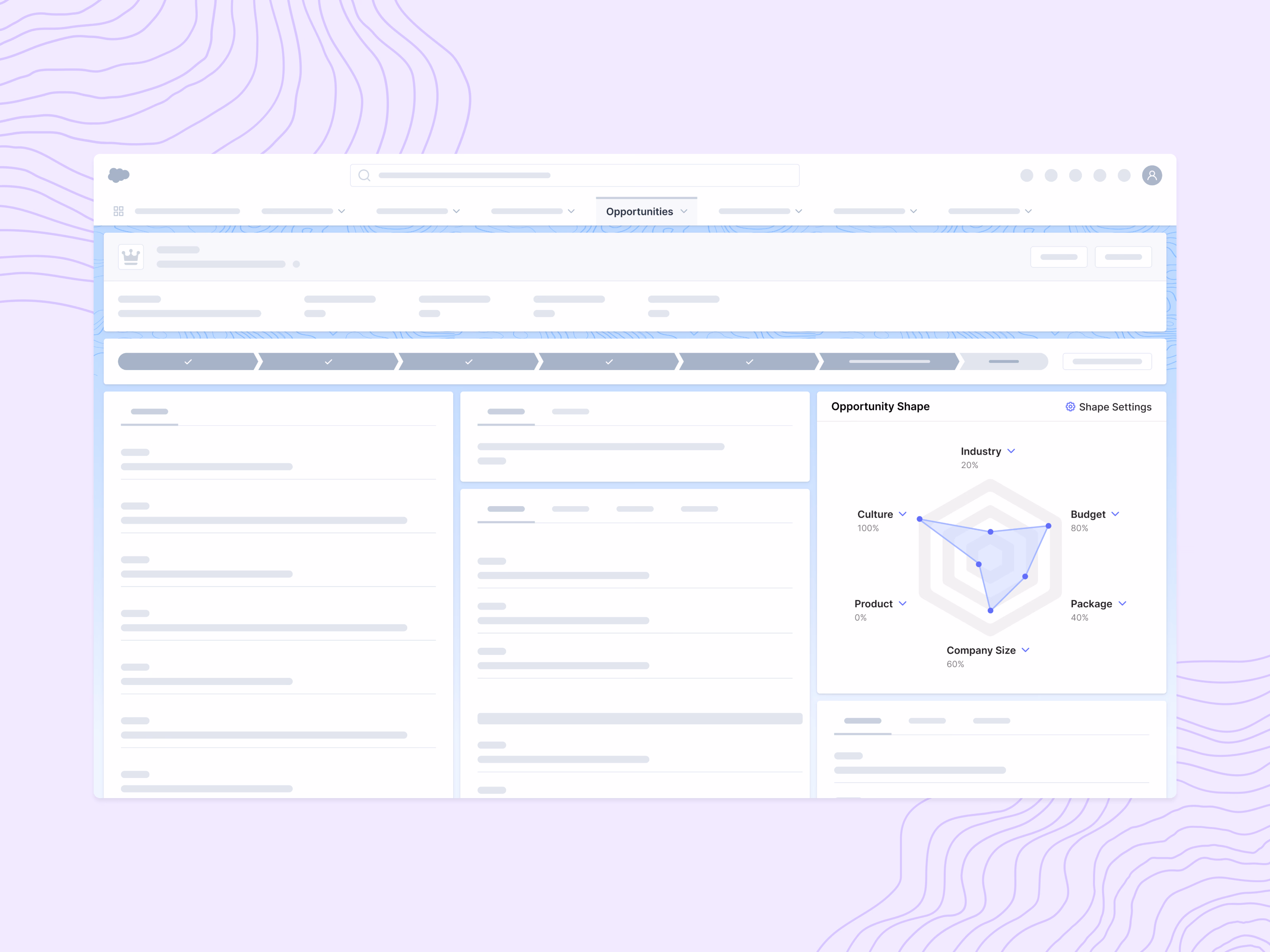The height and width of the screenshot is (952, 1270).
Task: Open the Opportunities tab dropdown arrow
Action: pos(684,211)
